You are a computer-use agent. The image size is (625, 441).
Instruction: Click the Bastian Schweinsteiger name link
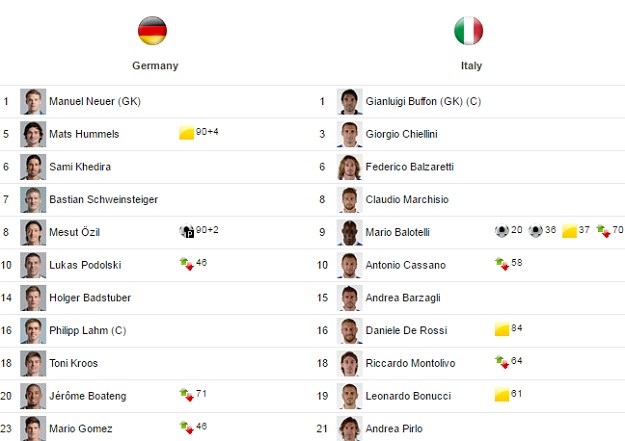104,199
